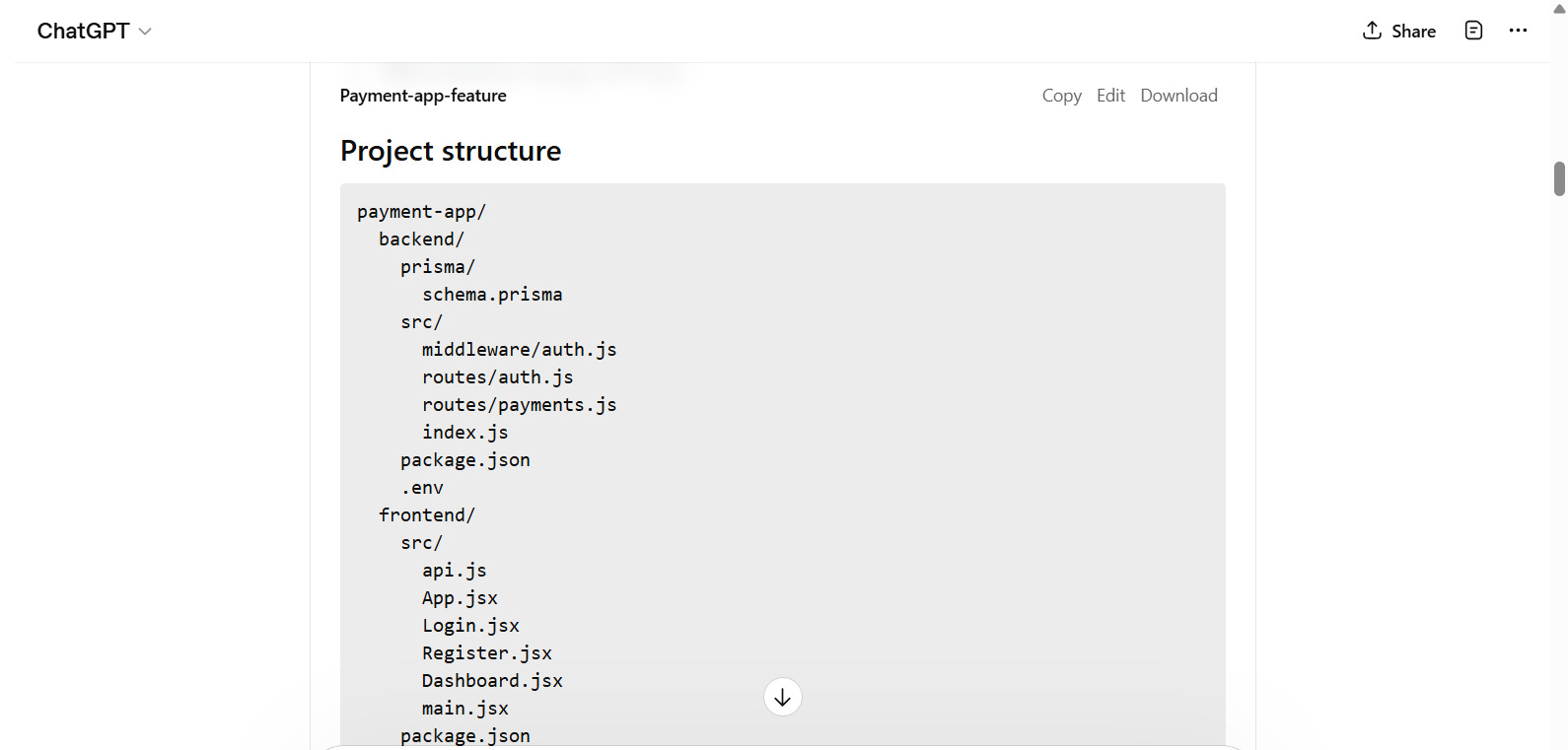This screenshot has height=750, width=1568.
Task: Click the schema.prisma line in tree
Action: [x=492, y=295]
